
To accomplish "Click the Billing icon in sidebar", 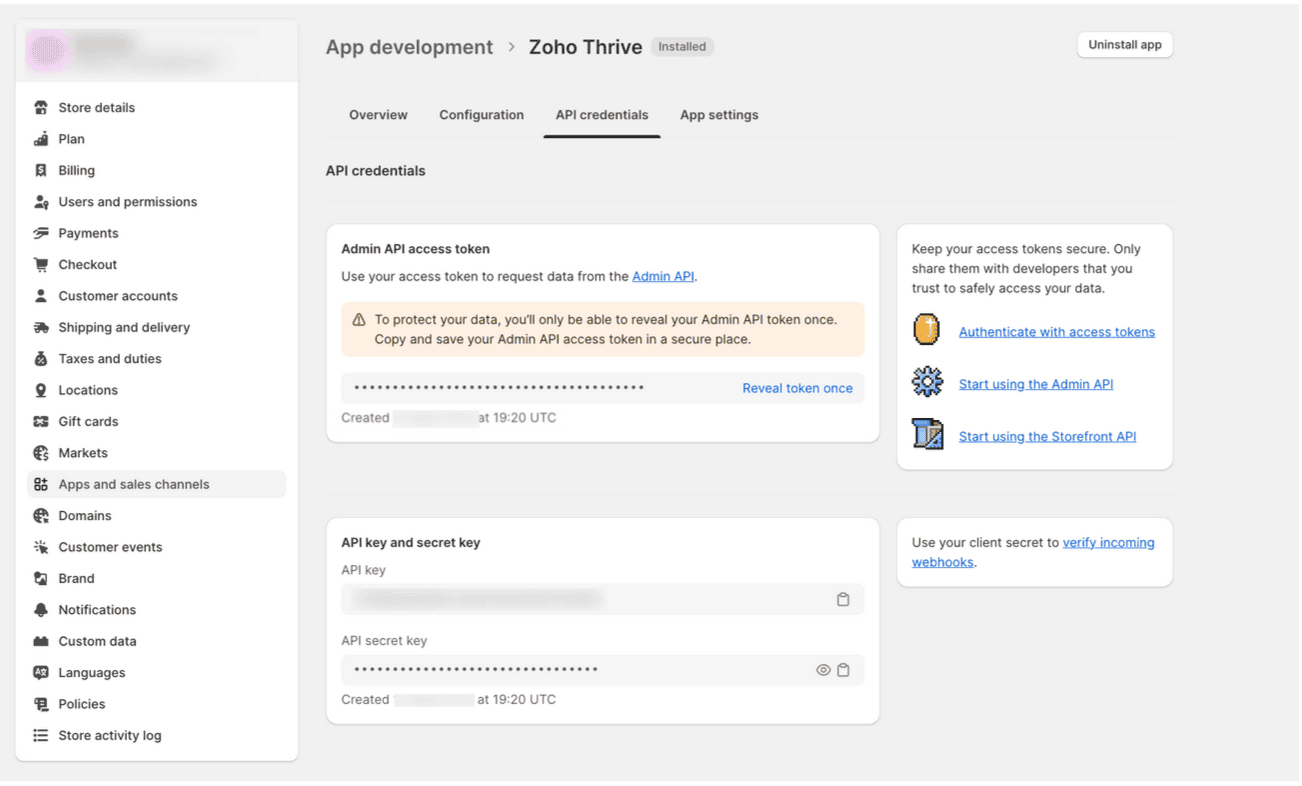I will pyautogui.click(x=41, y=171).
